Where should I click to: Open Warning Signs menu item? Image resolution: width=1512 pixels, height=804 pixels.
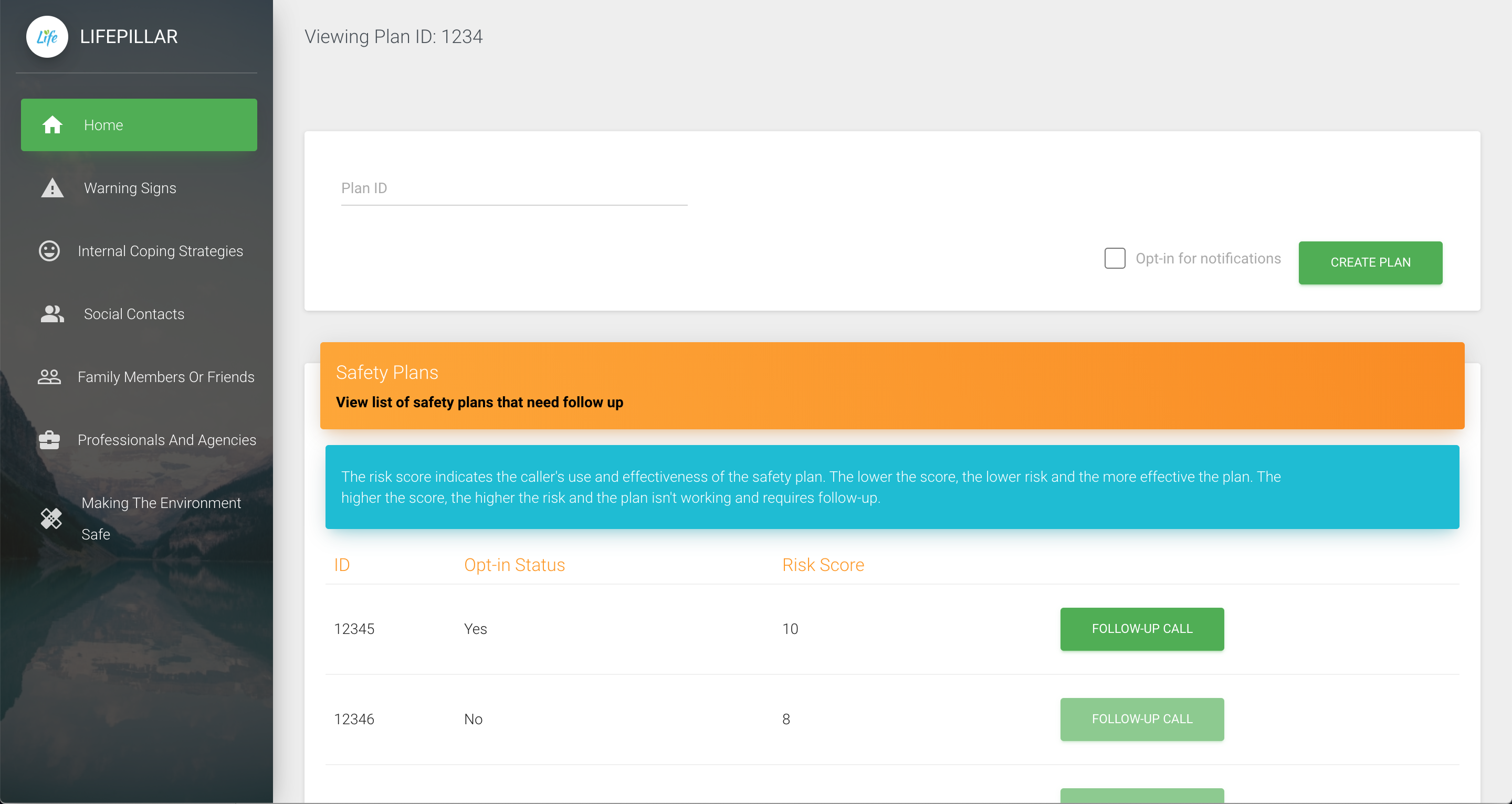130,188
